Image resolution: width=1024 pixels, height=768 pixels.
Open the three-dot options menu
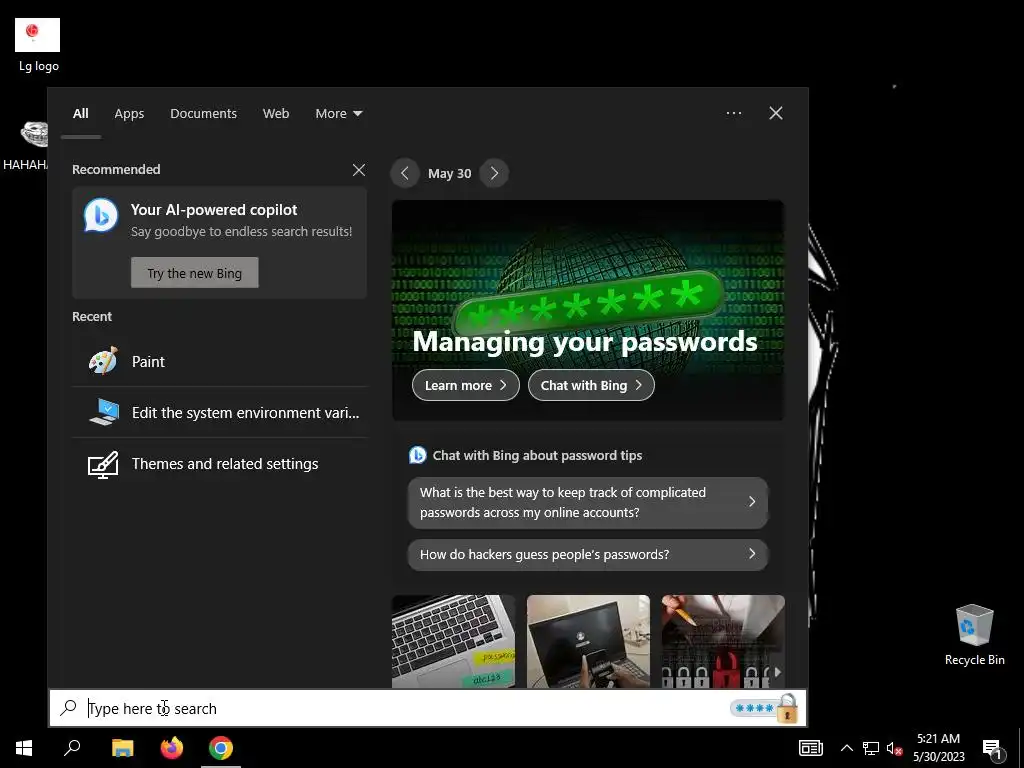733,113
